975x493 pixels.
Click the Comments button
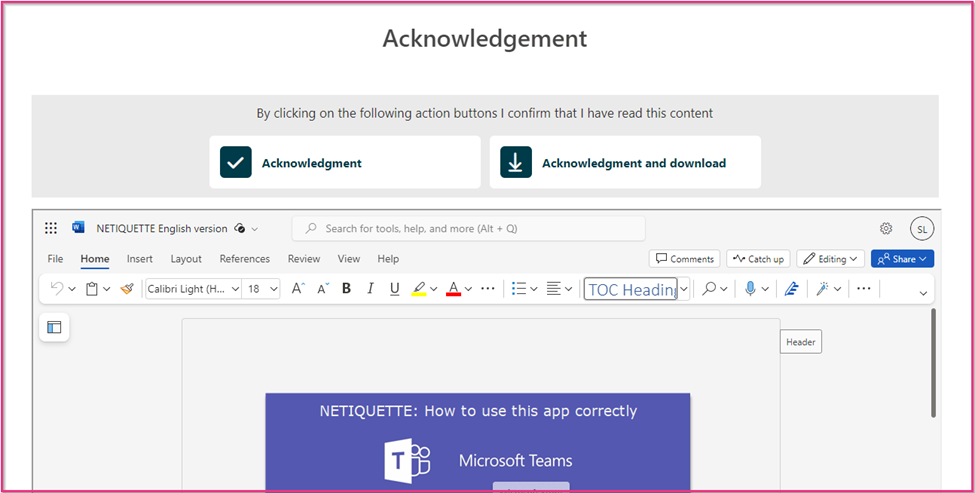(x=684, y=259)
